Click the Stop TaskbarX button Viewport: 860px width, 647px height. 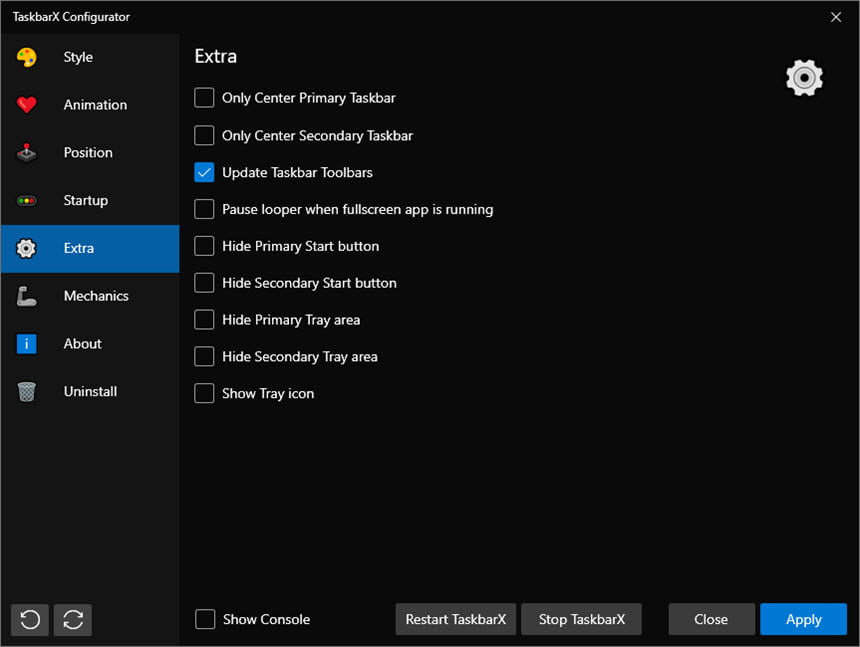[581, 620]
